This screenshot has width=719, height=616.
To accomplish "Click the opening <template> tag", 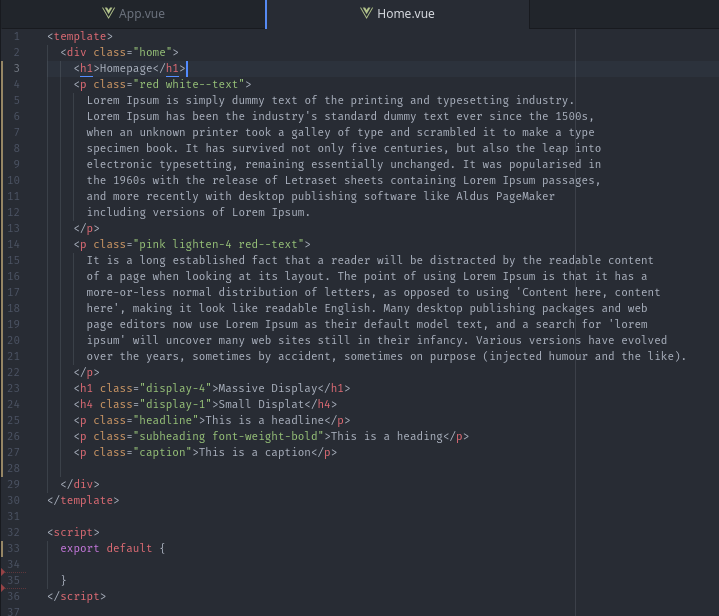I will 80,36.
